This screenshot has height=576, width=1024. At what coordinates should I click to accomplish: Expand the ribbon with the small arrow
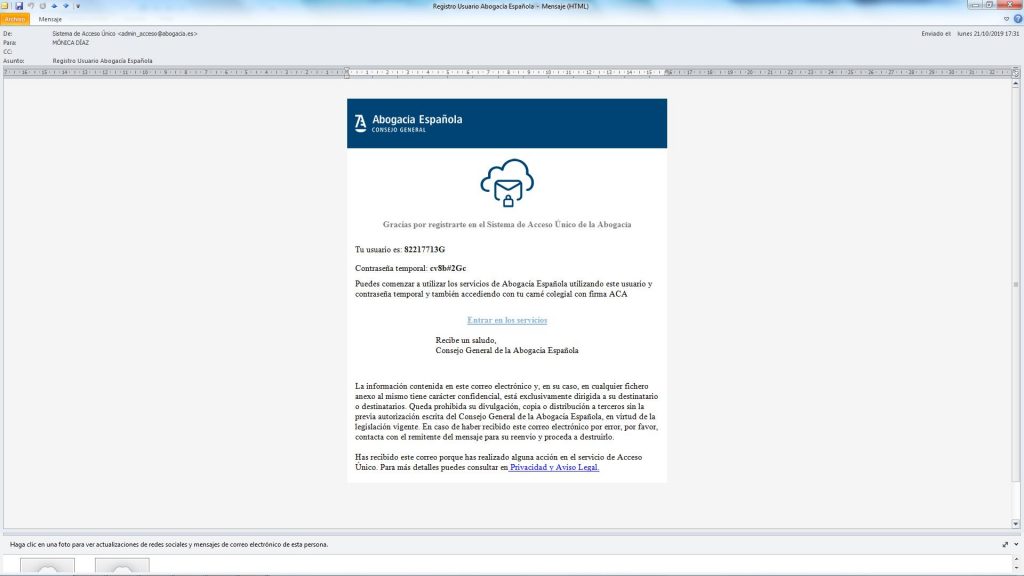pos(1006,19)
